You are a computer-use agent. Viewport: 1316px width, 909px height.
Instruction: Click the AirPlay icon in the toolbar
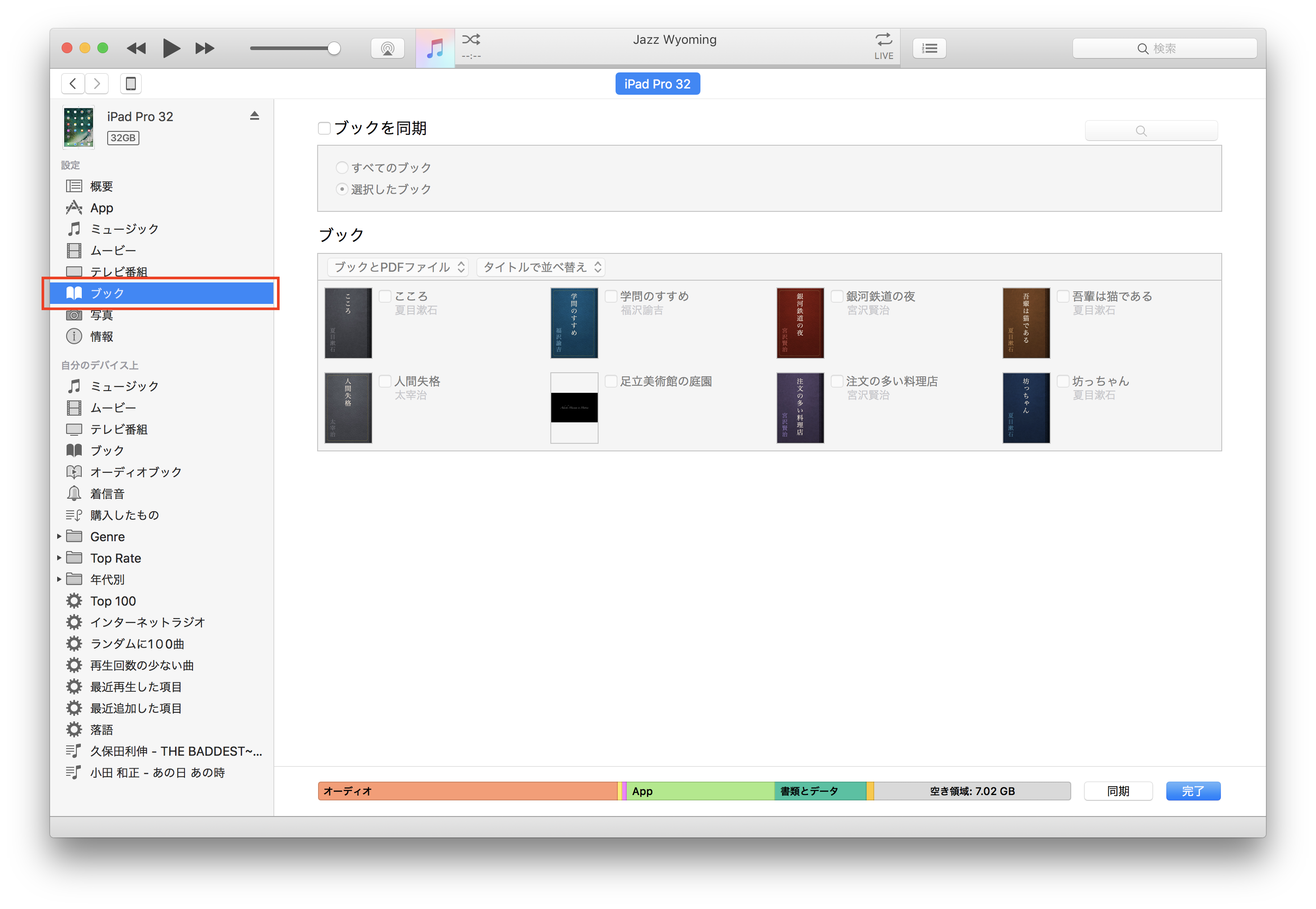click(x=388, y=48)
